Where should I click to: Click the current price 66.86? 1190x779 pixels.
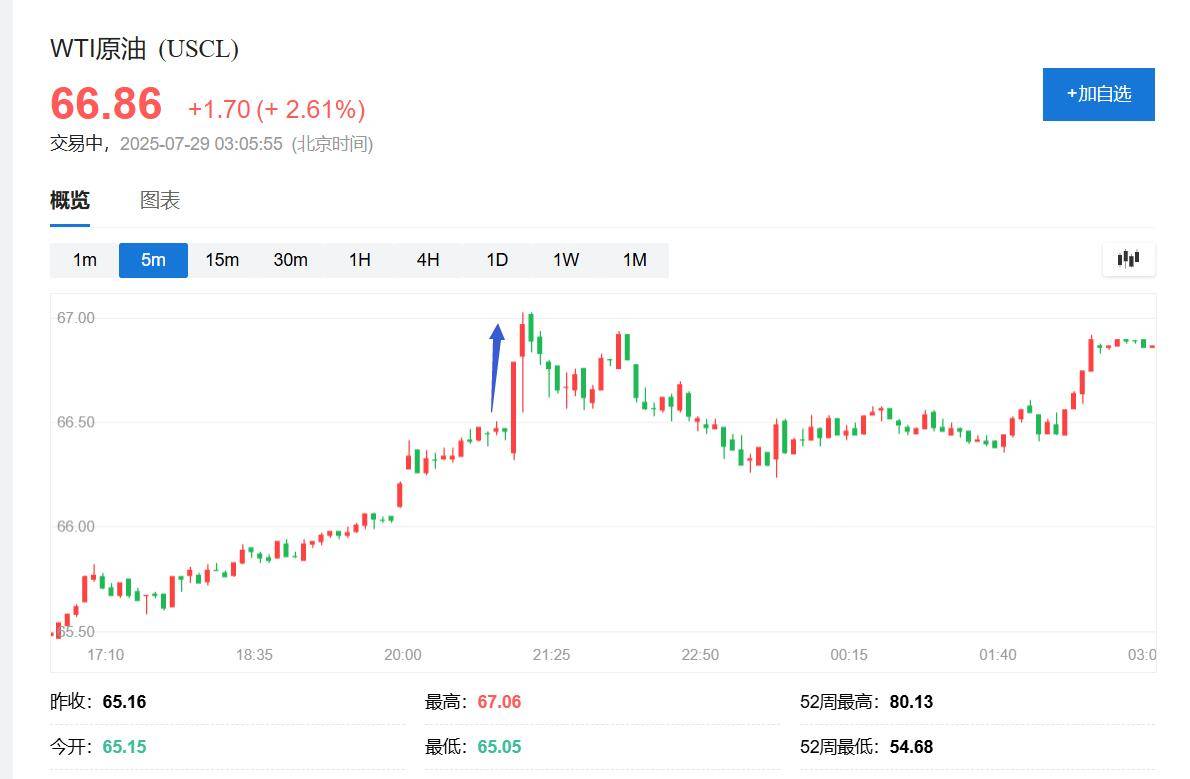tap(106, 105)
